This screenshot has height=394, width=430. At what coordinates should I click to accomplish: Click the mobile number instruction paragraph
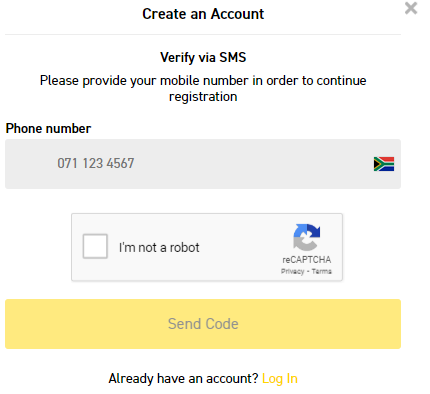pos(203,88)
